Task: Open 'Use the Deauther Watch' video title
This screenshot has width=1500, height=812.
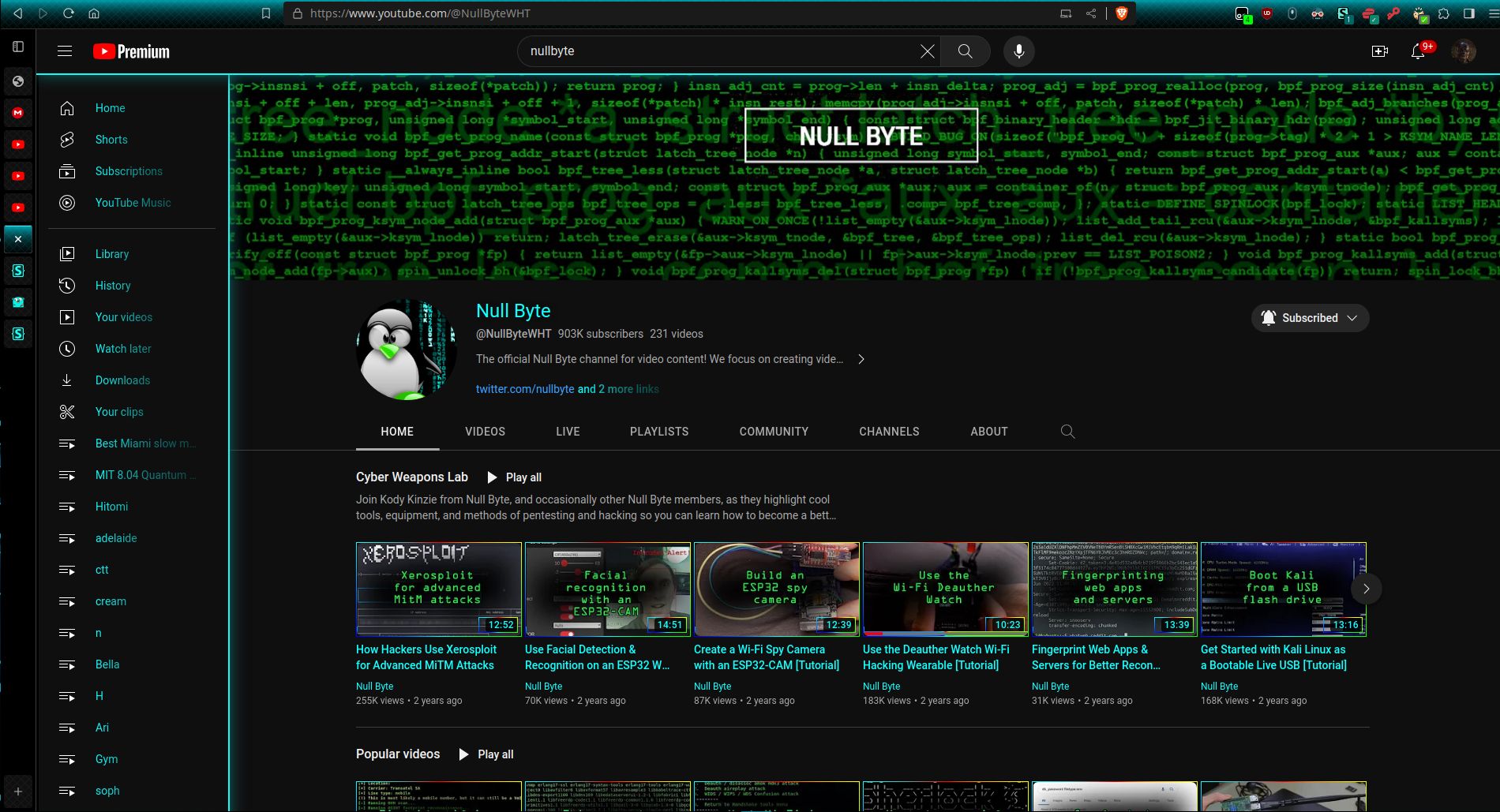Action: [x=936, y=657]
